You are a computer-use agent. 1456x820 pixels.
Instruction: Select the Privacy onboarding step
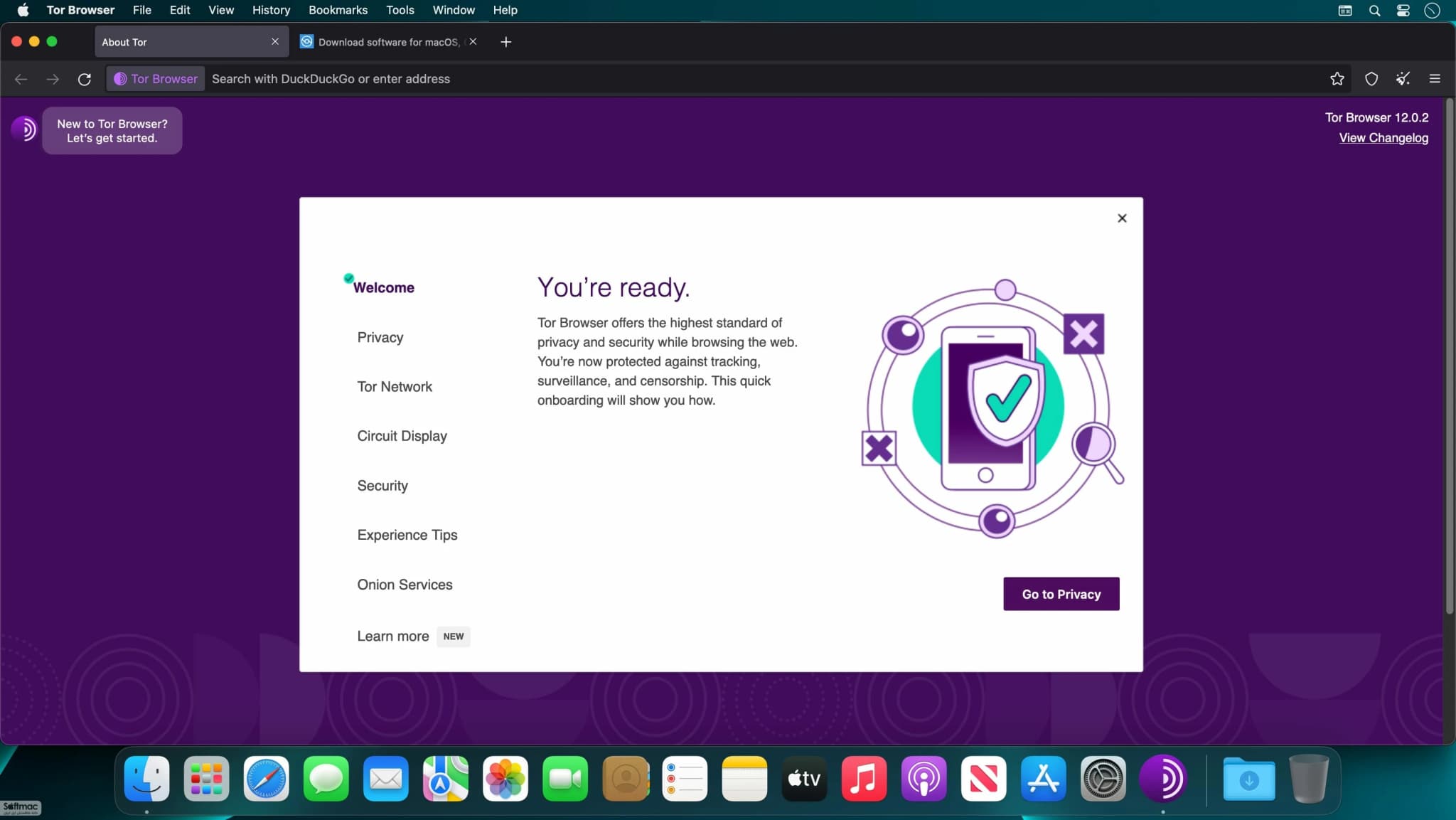(x=380, y=337)
